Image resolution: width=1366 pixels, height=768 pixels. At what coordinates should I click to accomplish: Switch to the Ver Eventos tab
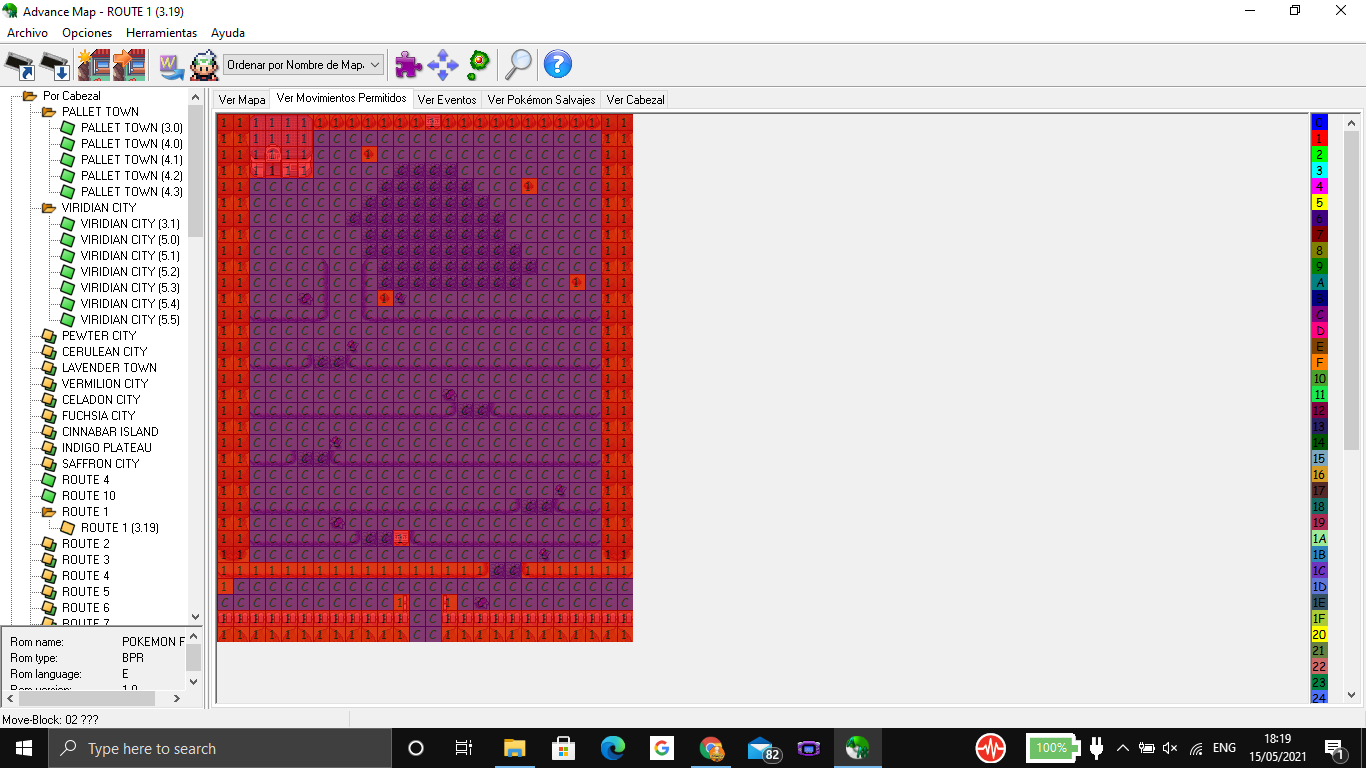click(447, 99)
